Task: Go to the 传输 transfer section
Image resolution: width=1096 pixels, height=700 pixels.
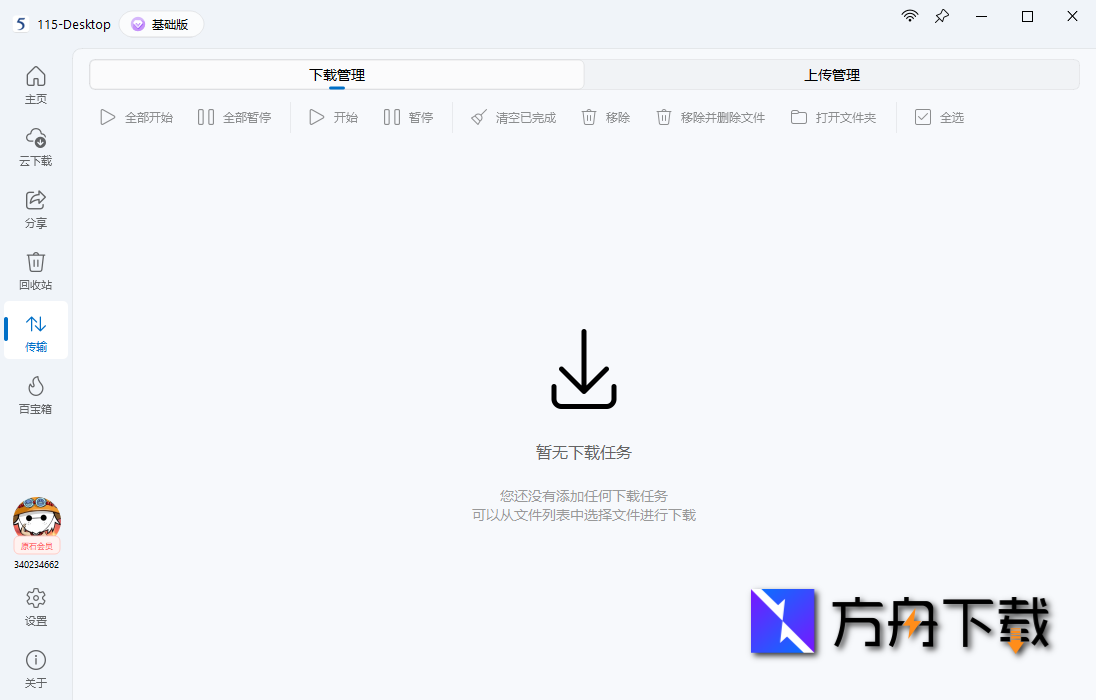Action: pos(35,331)
